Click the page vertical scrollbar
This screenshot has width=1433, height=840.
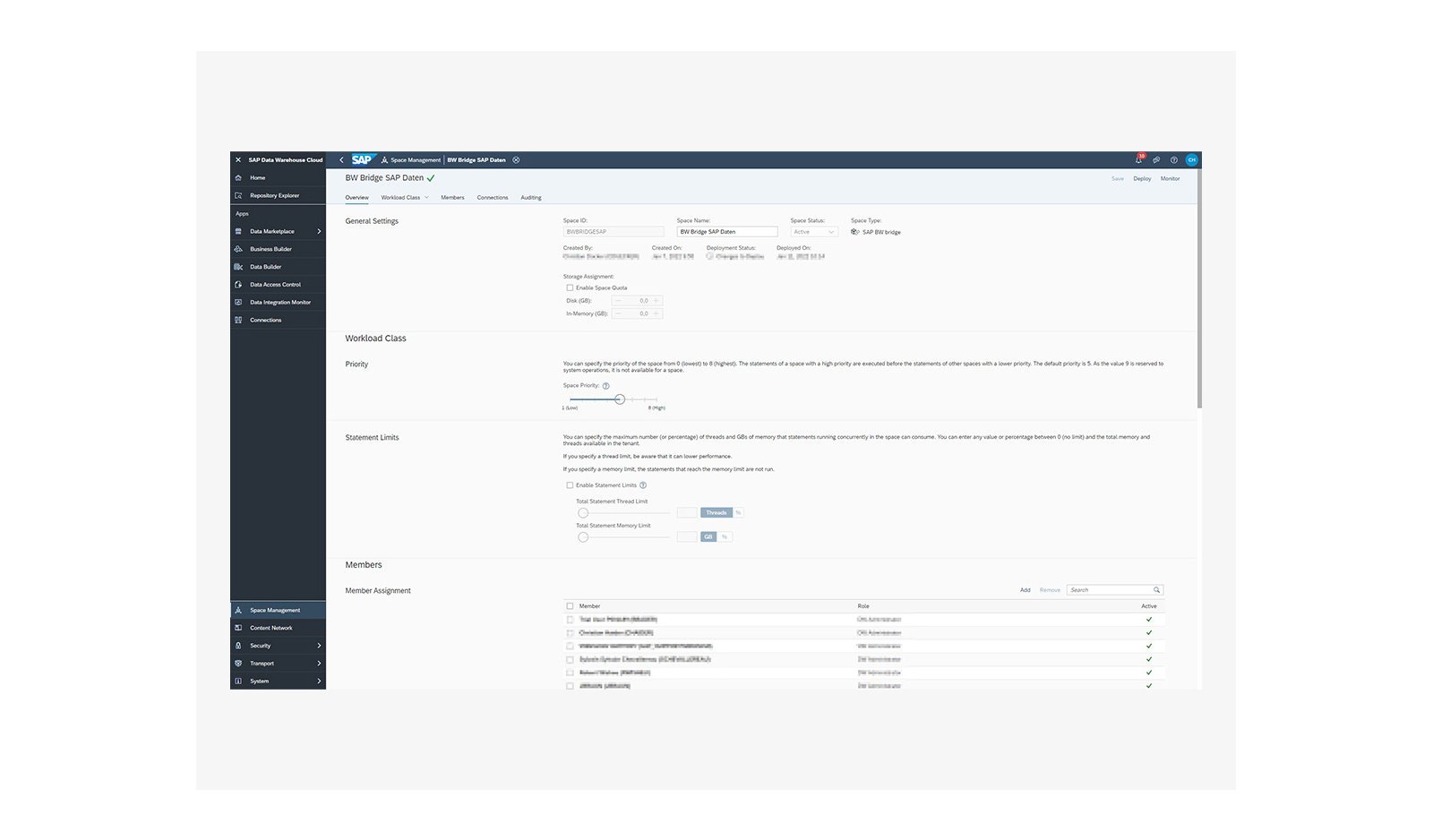point(1199,287)
